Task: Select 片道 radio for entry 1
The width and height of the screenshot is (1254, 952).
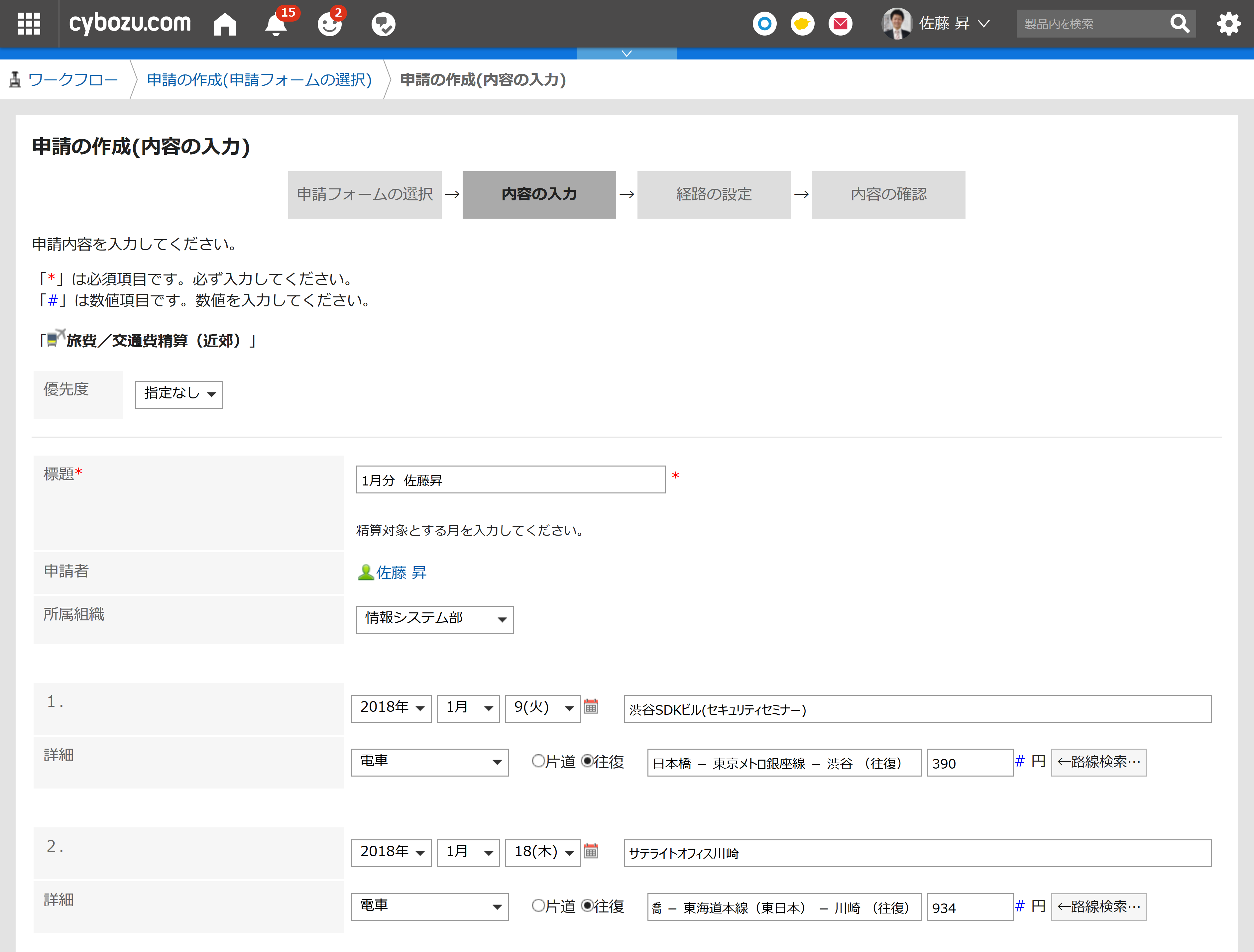Action: coord(538,761)
